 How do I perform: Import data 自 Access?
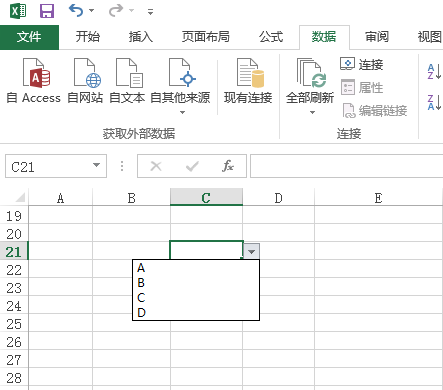(33, 81)
